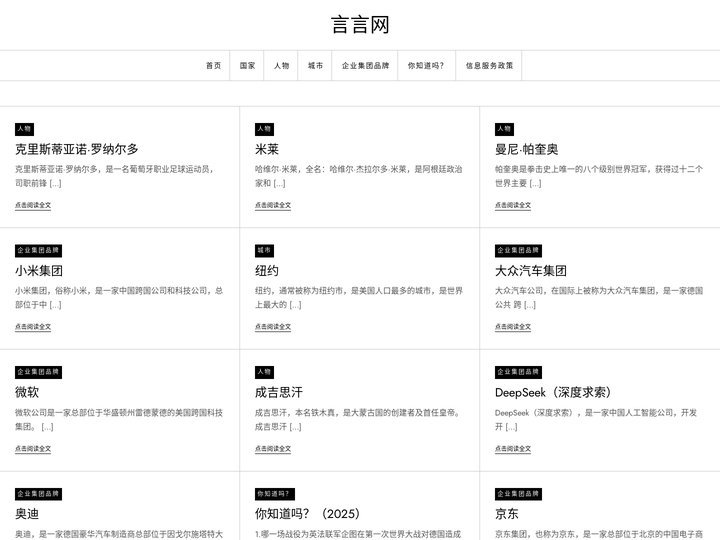This screenshot has width=720, height=540.
Task: Click the 企业集团品牌 tag above 奥迪
Action: pos(39,494)
